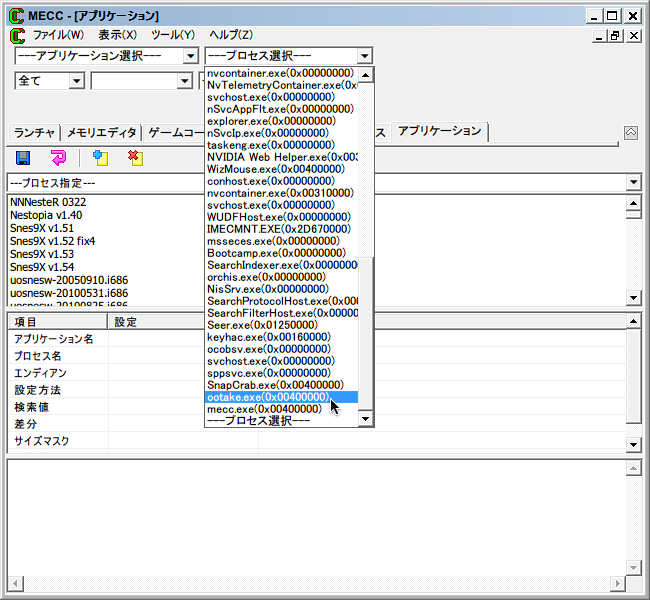Select Bootcamp.exe(0x00000000) process
The height and width of the screenshot is (600, 650).
pos(281,253)
